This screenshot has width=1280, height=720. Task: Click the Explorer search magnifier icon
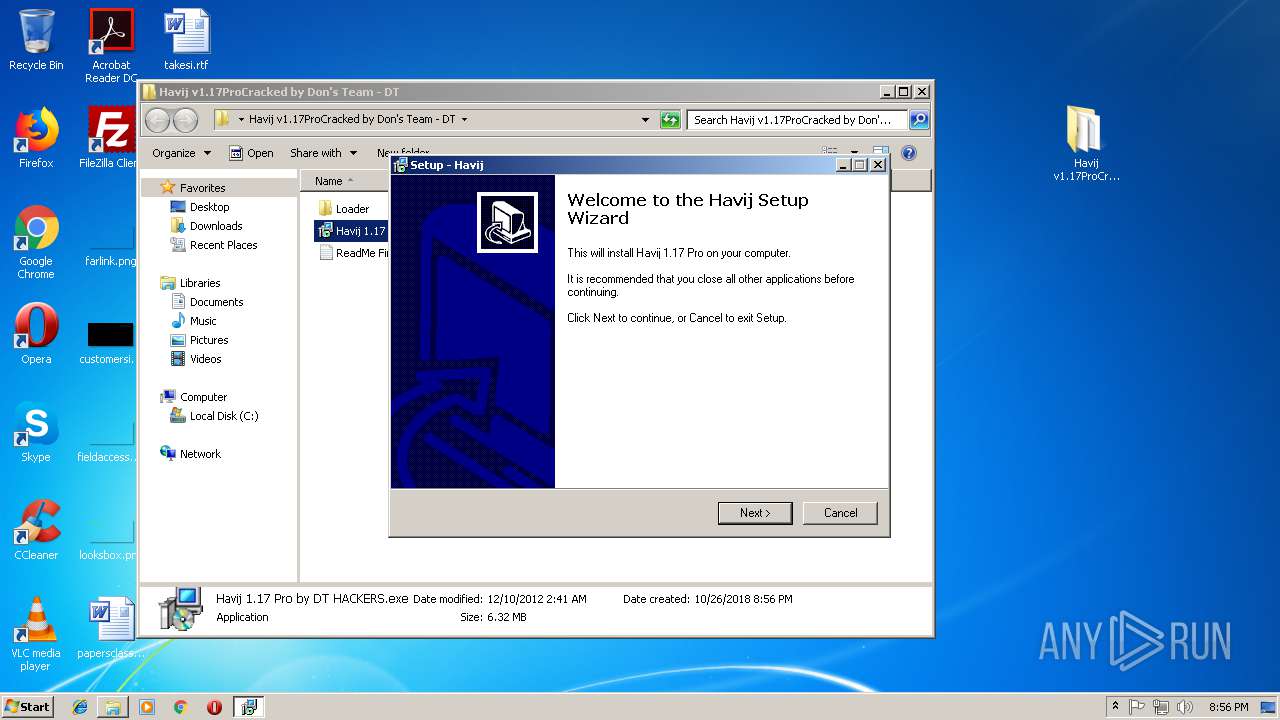(918, 120)
